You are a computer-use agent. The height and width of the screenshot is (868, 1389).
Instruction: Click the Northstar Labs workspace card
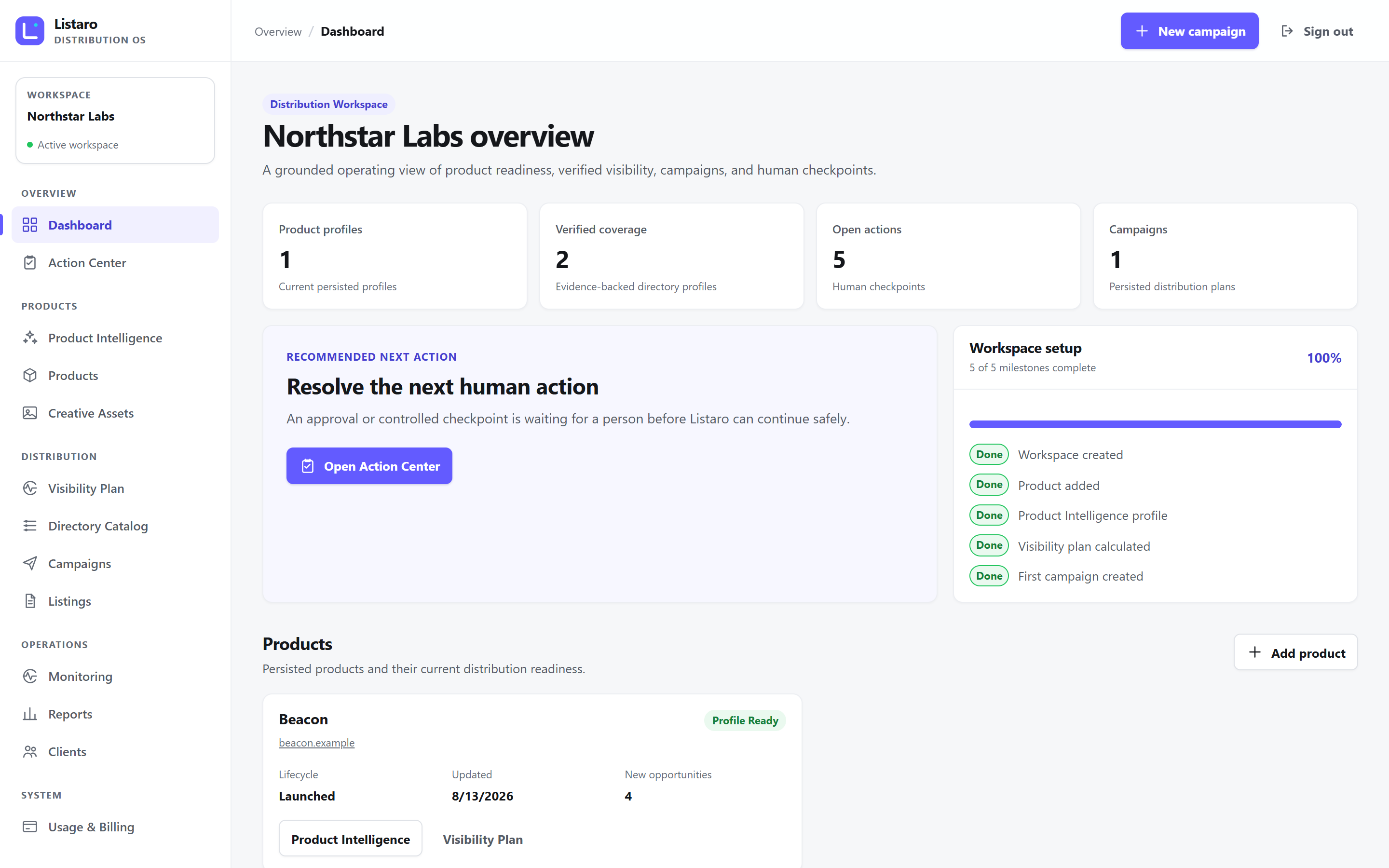[115, 121]
